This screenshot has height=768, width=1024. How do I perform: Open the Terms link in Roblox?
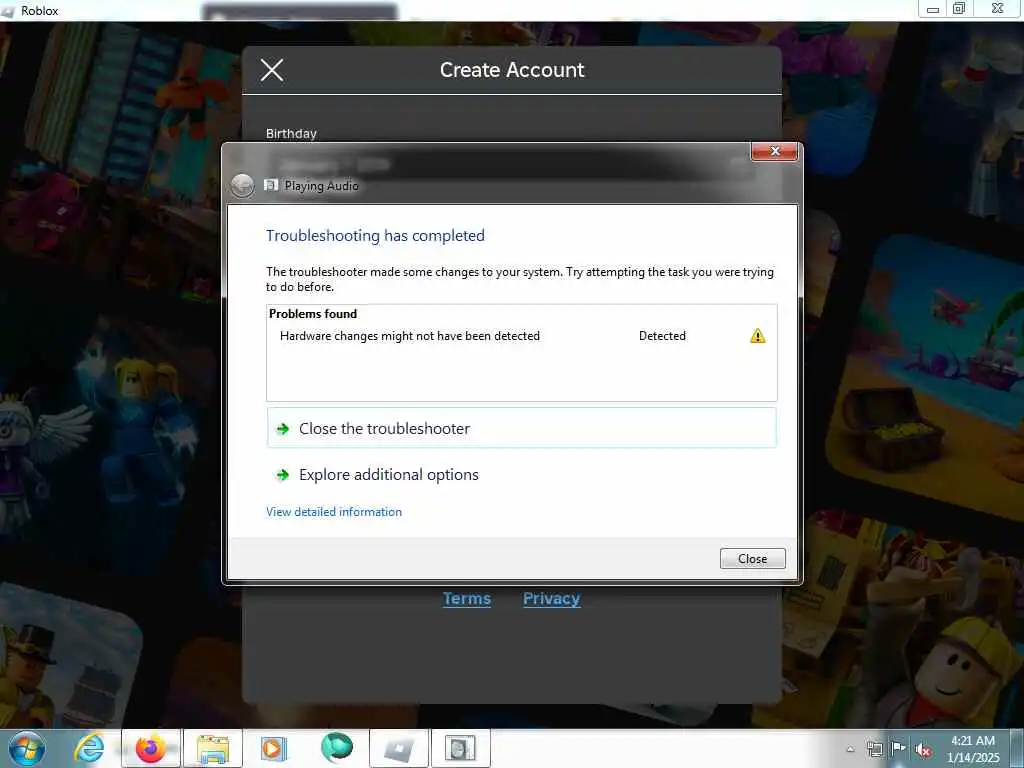(467, 598)
